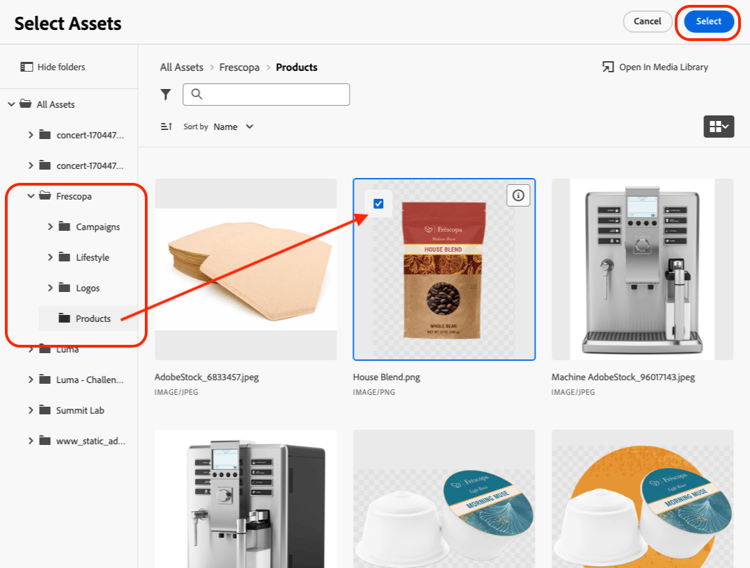Open the Sort by Name dropdown
Image resolution: width=750 pixels, height=568 pixels.
click(x=233, y=127)
